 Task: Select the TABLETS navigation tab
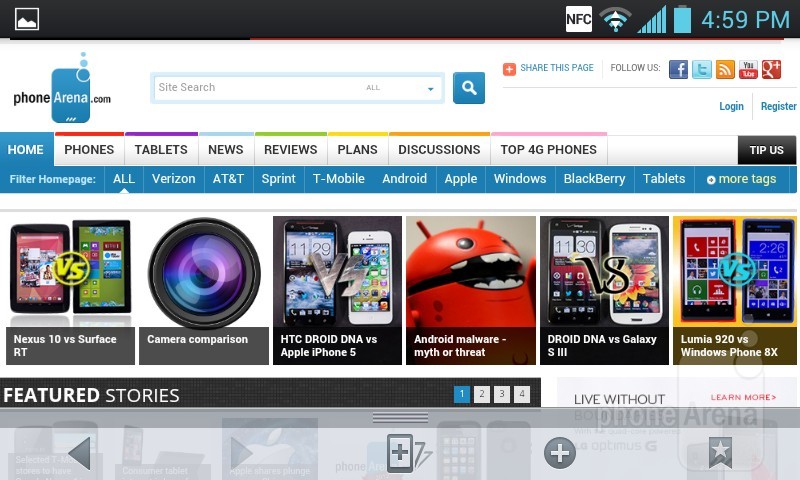pos(161,149)
